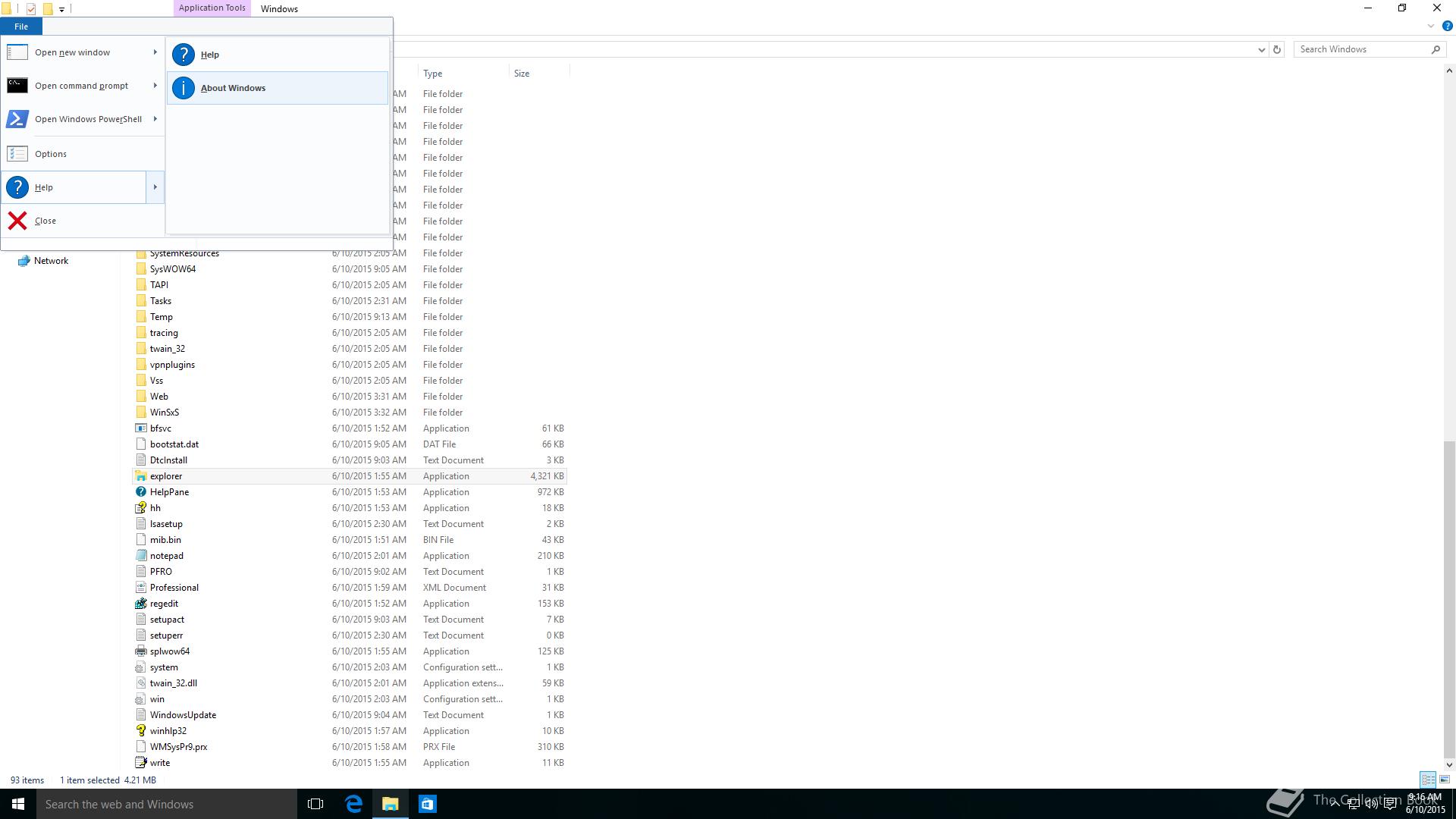This screenshot has height=819, width=1456.
Task: Open the address bar history dropdown
Action: [x=1261, y=49]
